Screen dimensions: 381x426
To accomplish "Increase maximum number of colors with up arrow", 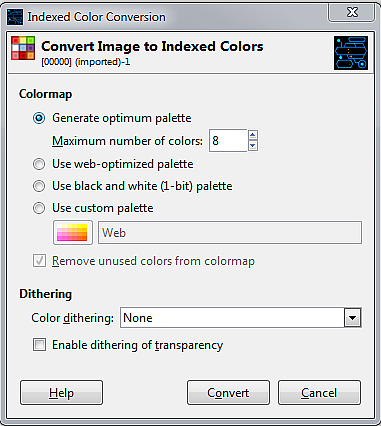I will (x=253, y=135).
